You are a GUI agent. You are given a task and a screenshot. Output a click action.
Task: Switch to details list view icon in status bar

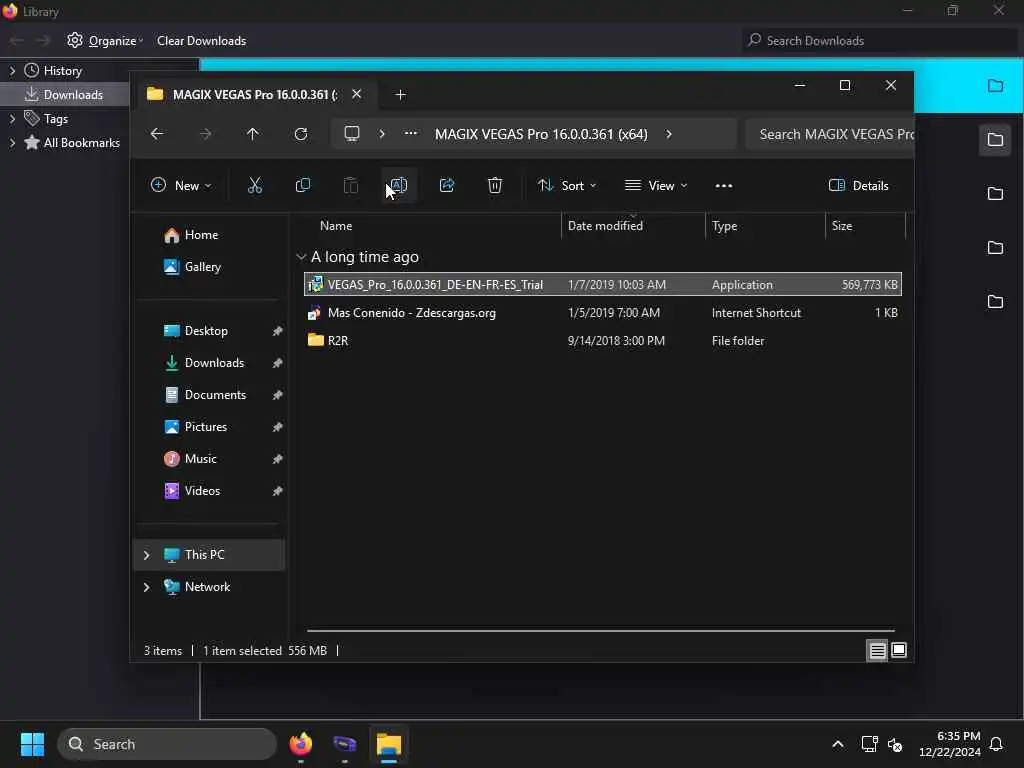tap(877, 650)
